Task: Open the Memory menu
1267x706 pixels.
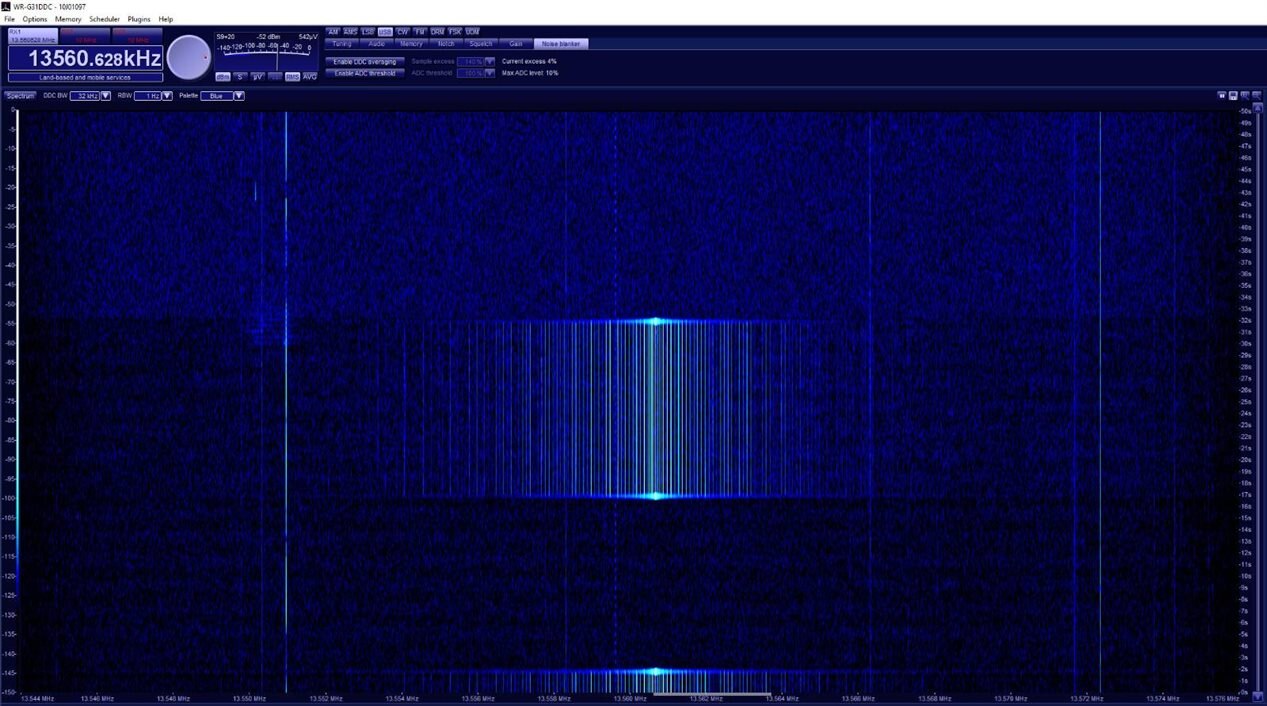Action: (68, 19)
